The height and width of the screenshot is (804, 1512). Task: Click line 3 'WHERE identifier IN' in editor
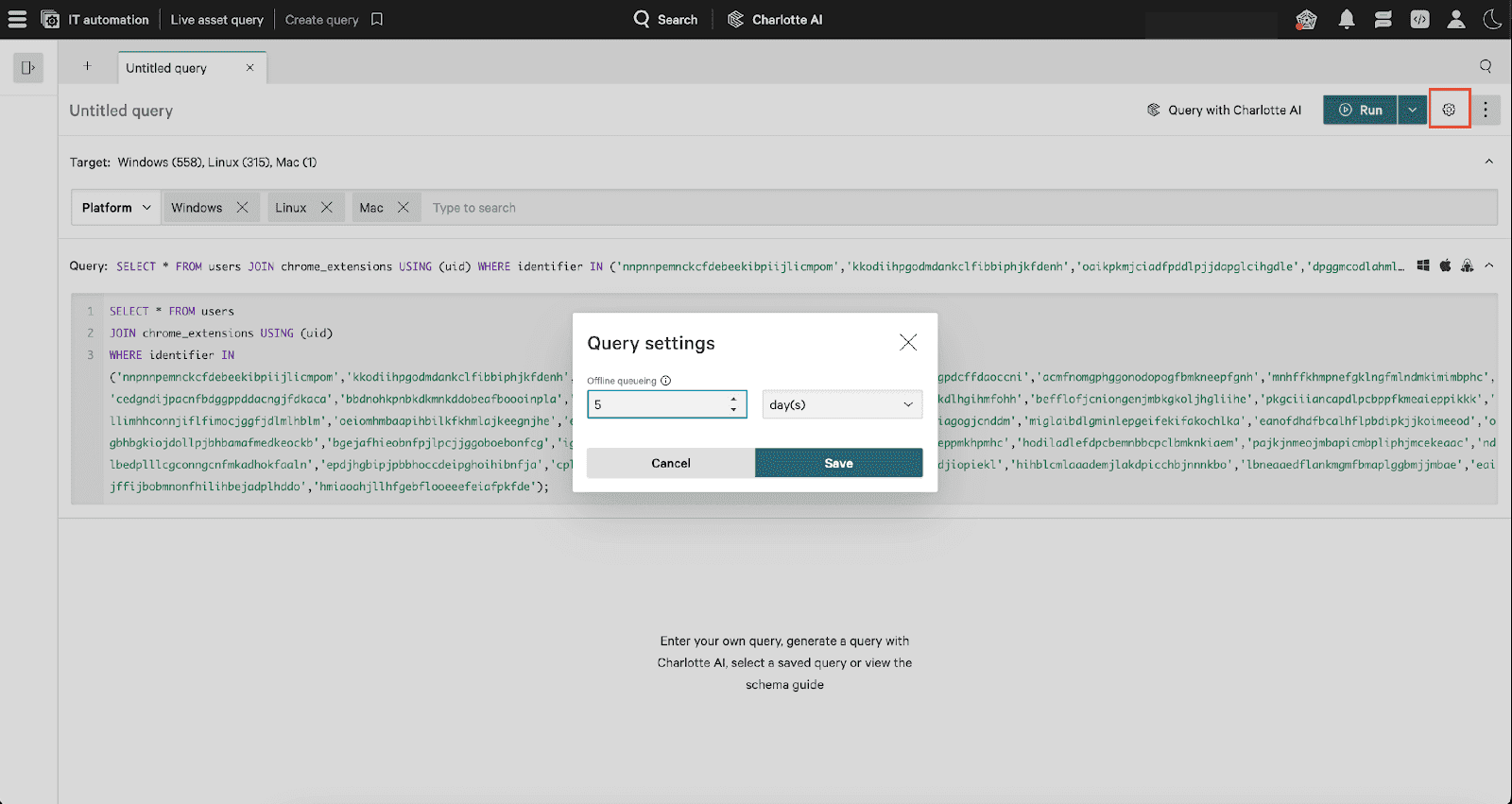172,355
